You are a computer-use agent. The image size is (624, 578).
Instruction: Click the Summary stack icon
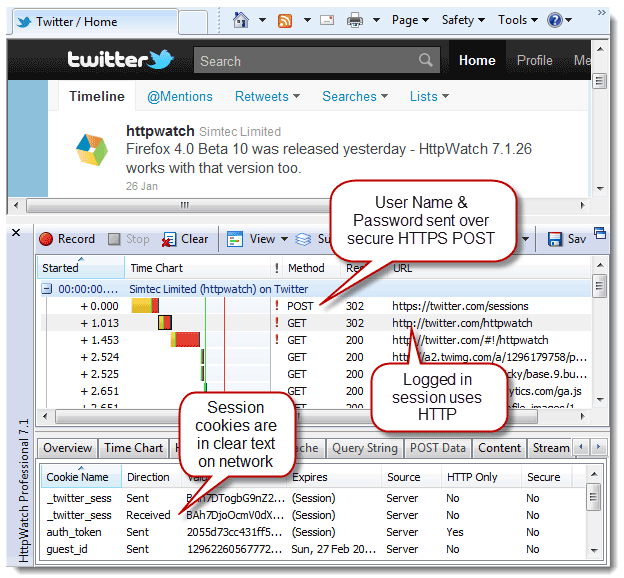303,239
